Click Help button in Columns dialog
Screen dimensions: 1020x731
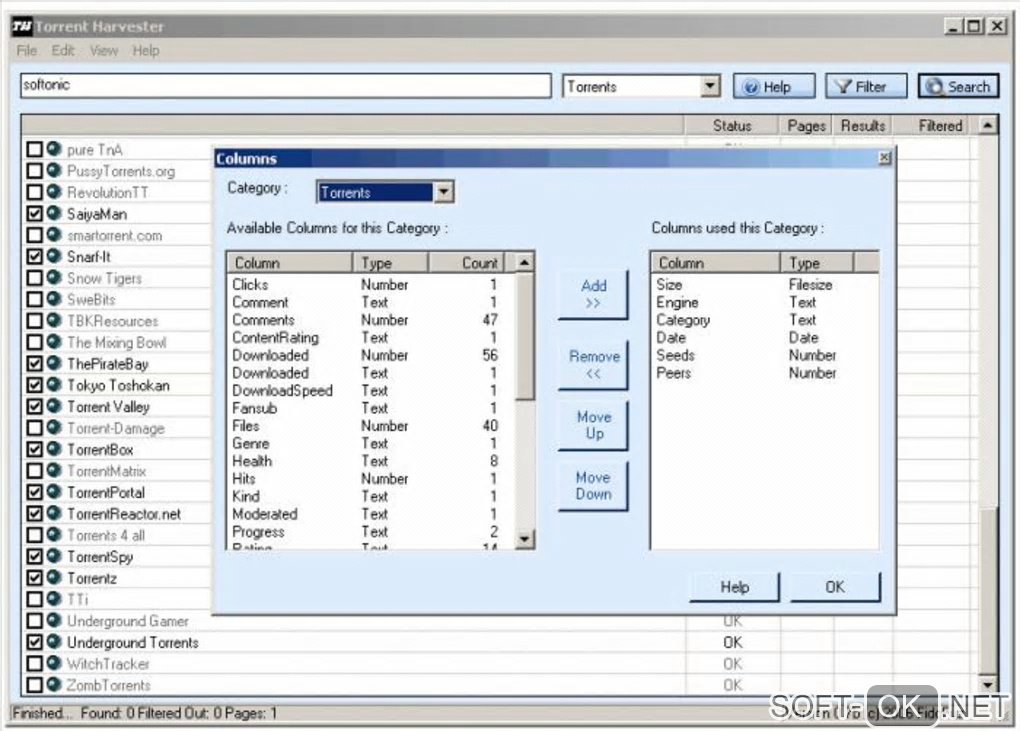pos(734,587)
